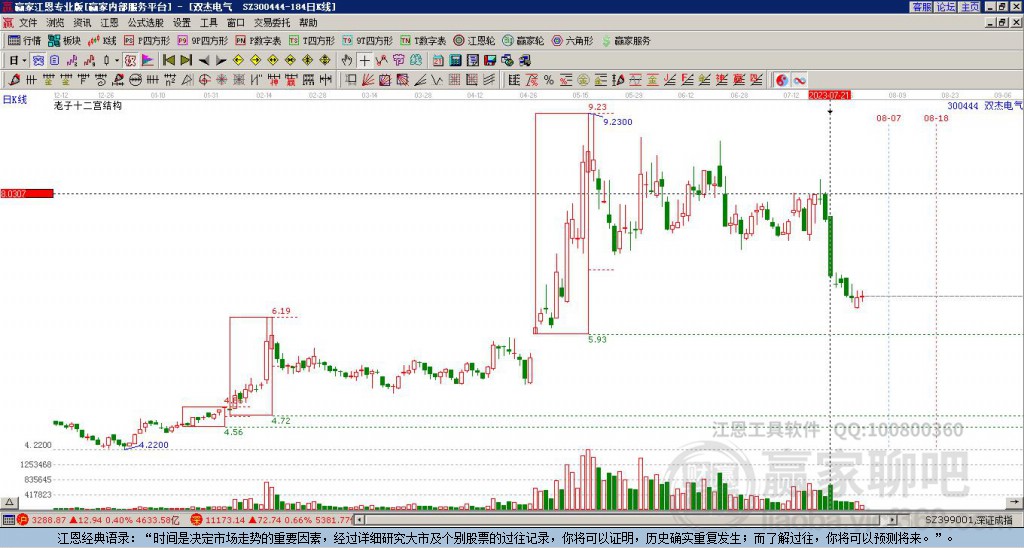This screenshot has width=1024, height=548.
Task: Click the right arrow at volume pane end
Action: point(1015,502)
